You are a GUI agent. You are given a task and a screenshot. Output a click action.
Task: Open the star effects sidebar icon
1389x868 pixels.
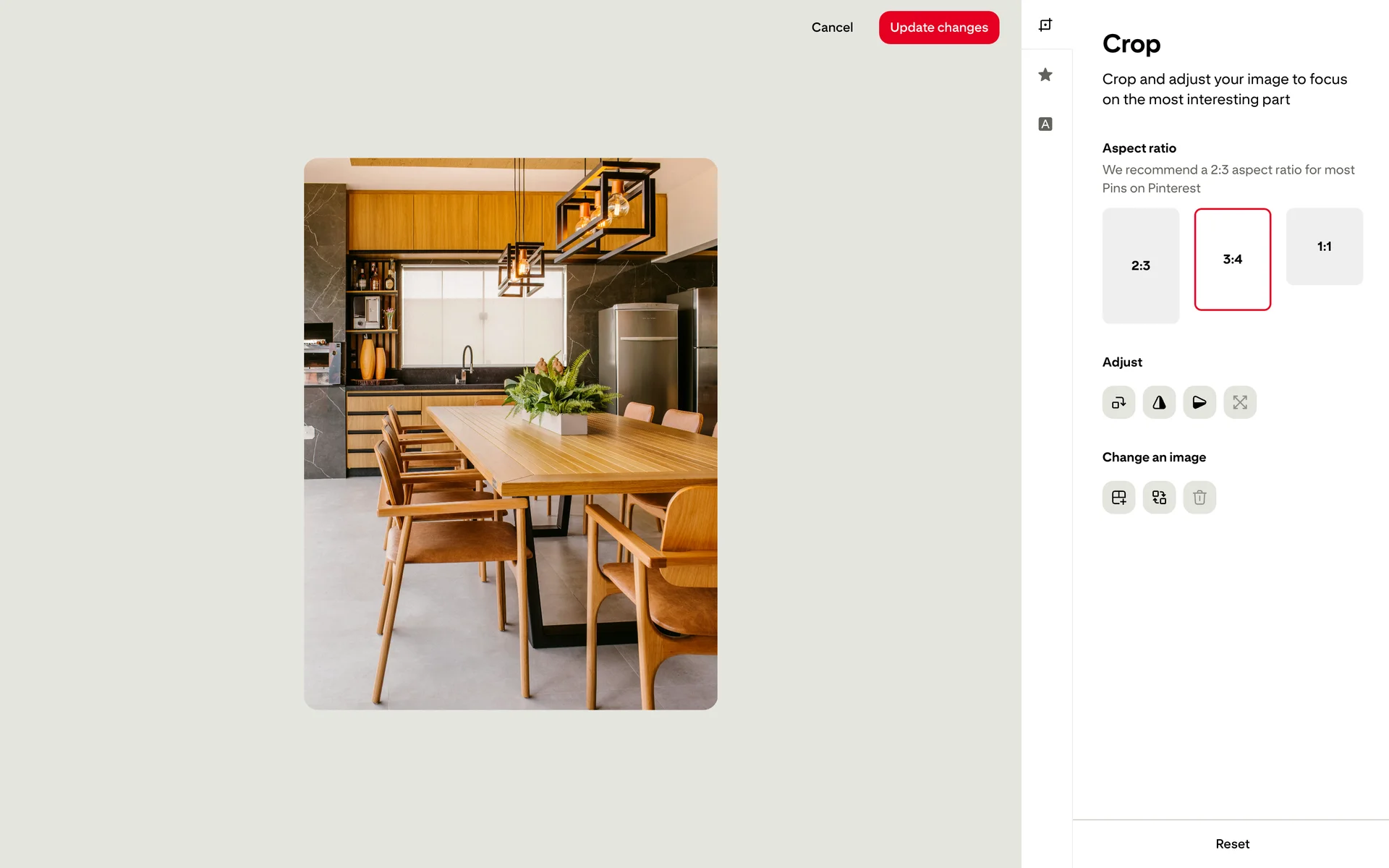coord(1045,75)
